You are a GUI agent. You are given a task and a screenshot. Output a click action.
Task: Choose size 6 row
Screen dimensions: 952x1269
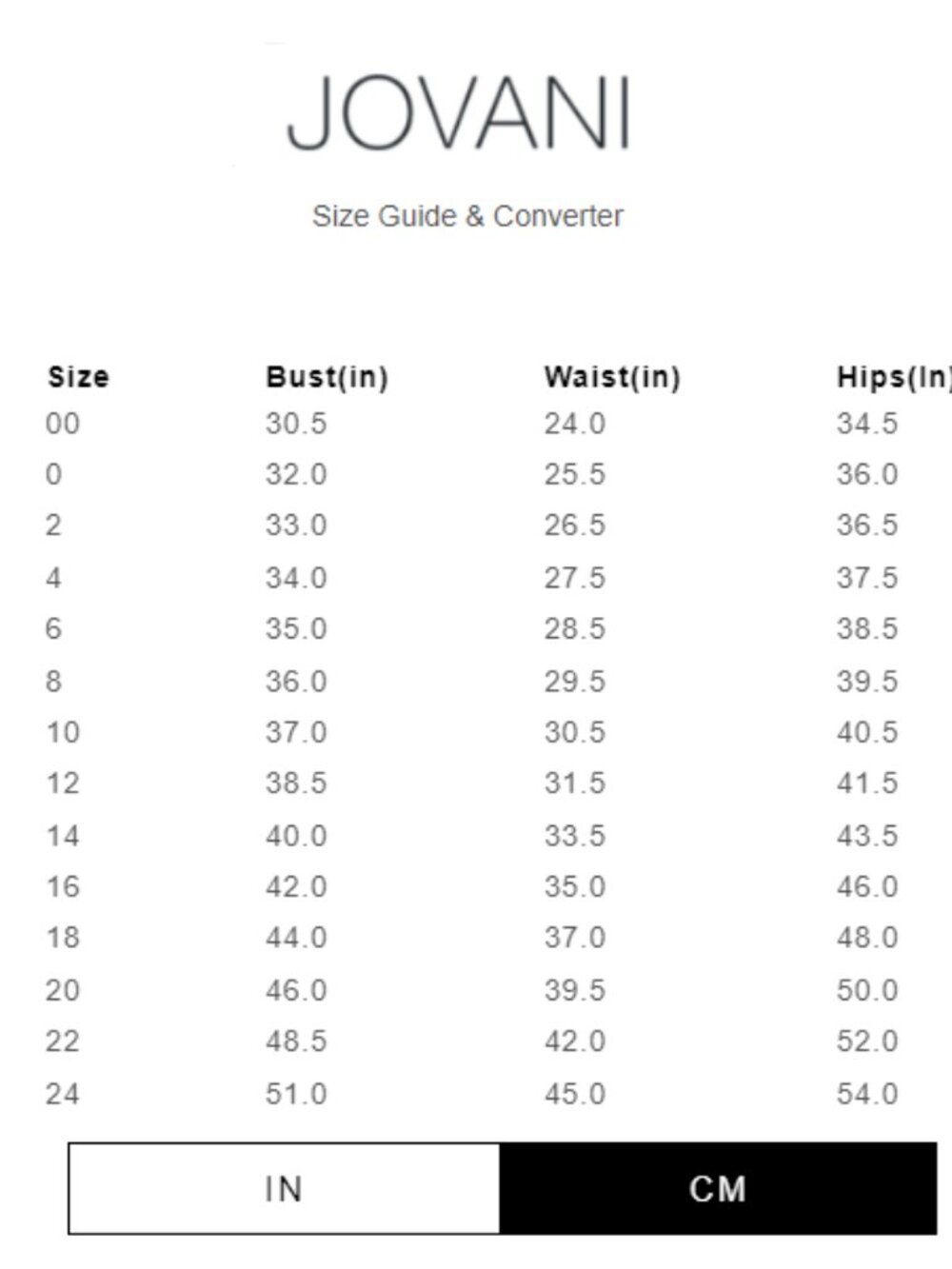(x=476, y=628)
